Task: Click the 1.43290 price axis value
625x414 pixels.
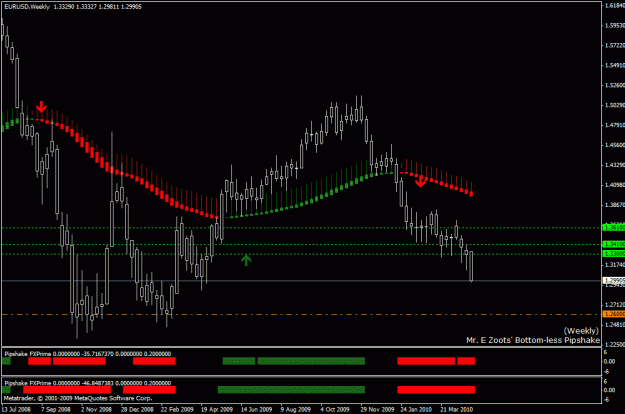Action: click(x=615, y=165)
